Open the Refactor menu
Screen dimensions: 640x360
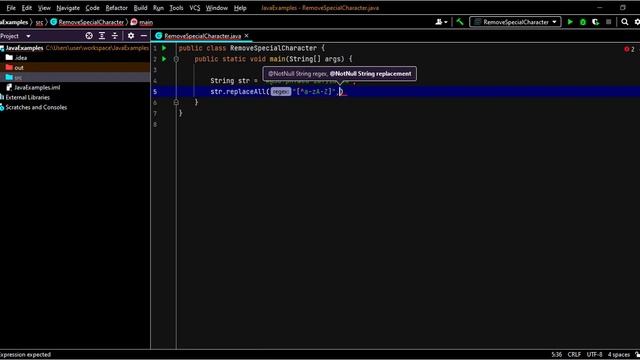coord(116,8)
